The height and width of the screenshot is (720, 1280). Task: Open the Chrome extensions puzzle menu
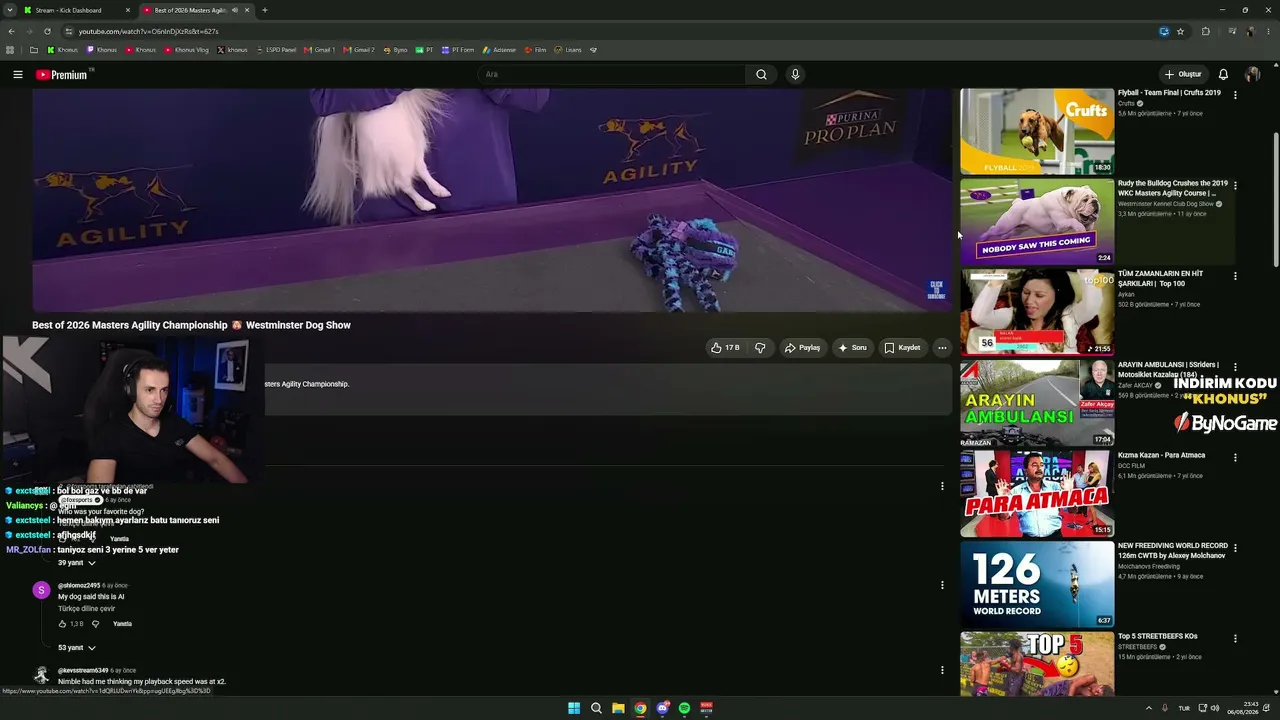pyautogui.click(x=1206, y=31)
